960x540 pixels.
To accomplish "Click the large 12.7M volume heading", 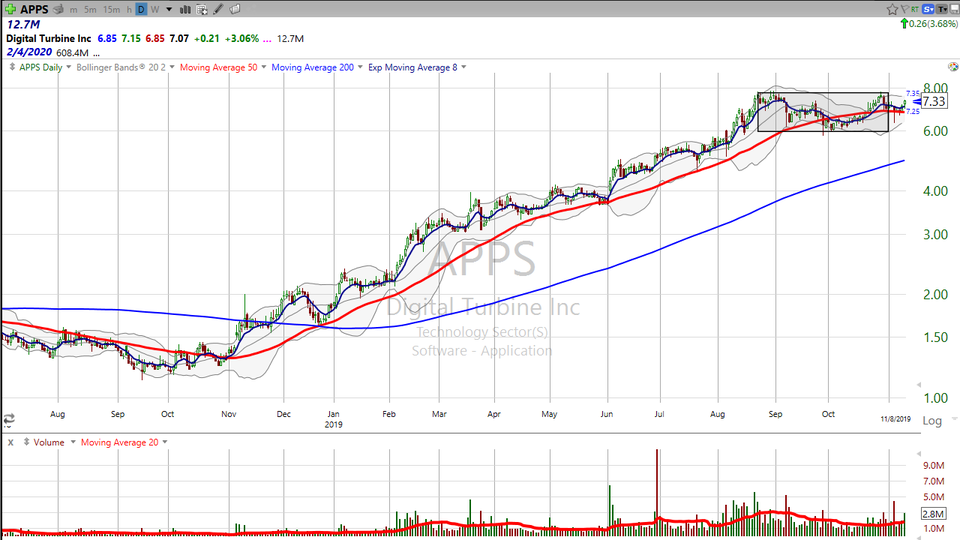I will point(23,24).
